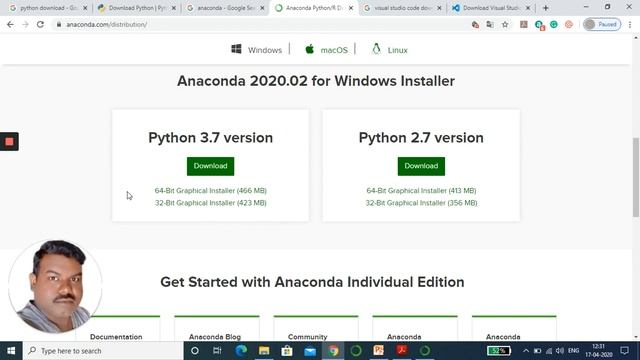
Task: Click the address bar URL
Action: (107, 24)
